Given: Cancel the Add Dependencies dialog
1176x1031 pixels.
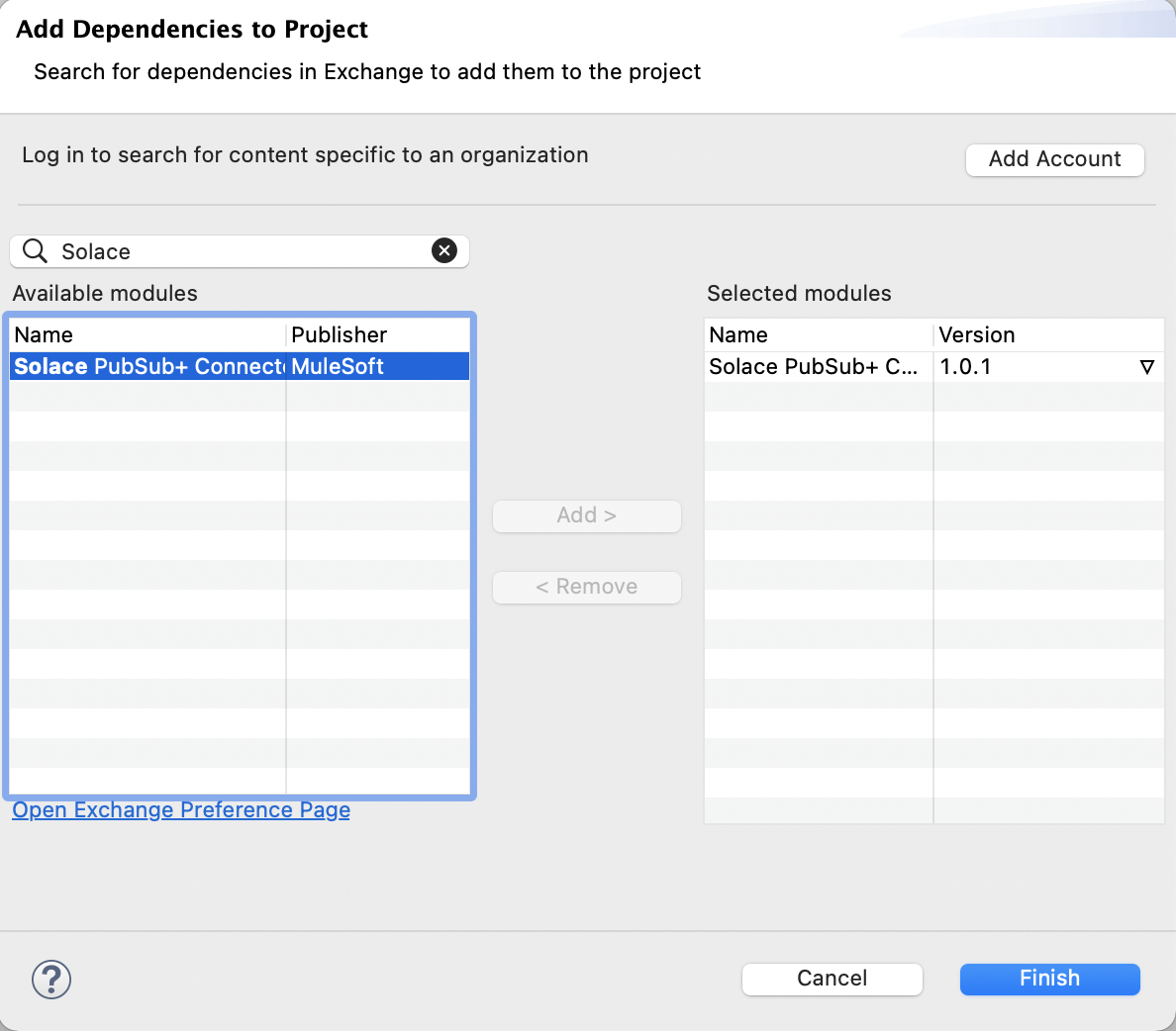Looking at the screenshot, I should 832,979.
